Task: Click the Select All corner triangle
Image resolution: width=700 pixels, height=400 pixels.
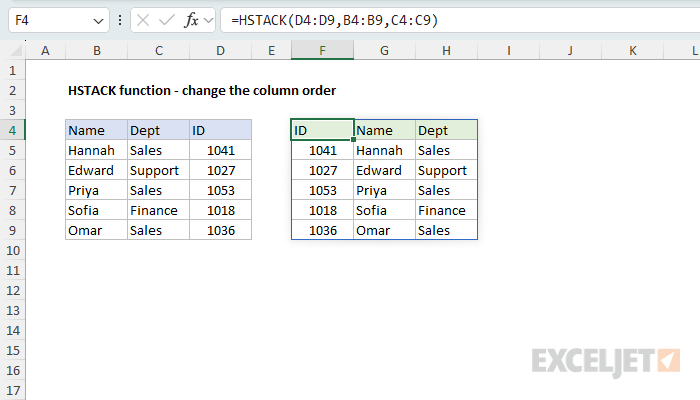Action: (16, 51)
